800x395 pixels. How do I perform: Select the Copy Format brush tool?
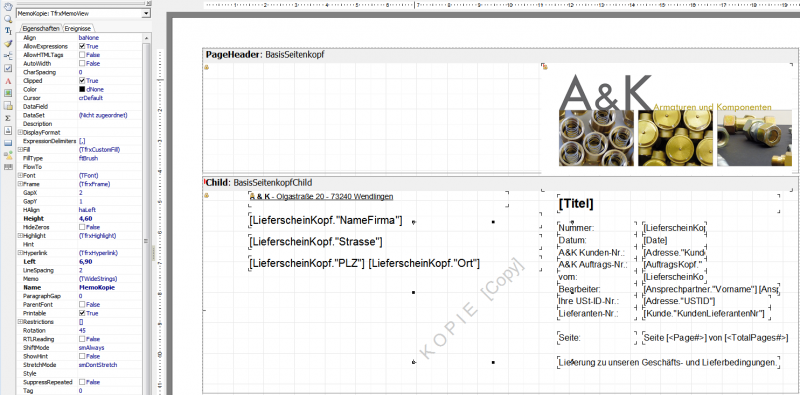[8, 44]
